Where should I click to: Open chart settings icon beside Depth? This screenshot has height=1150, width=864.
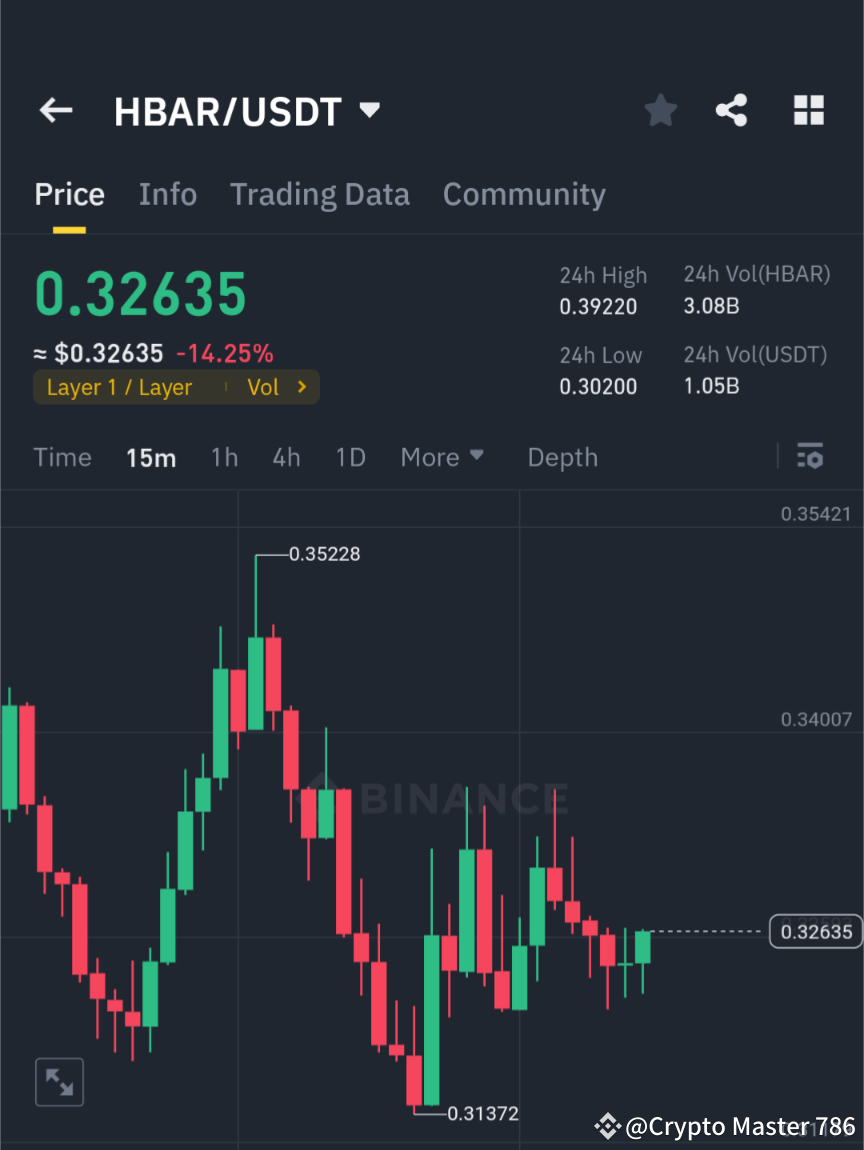click(x=810, y=457)
